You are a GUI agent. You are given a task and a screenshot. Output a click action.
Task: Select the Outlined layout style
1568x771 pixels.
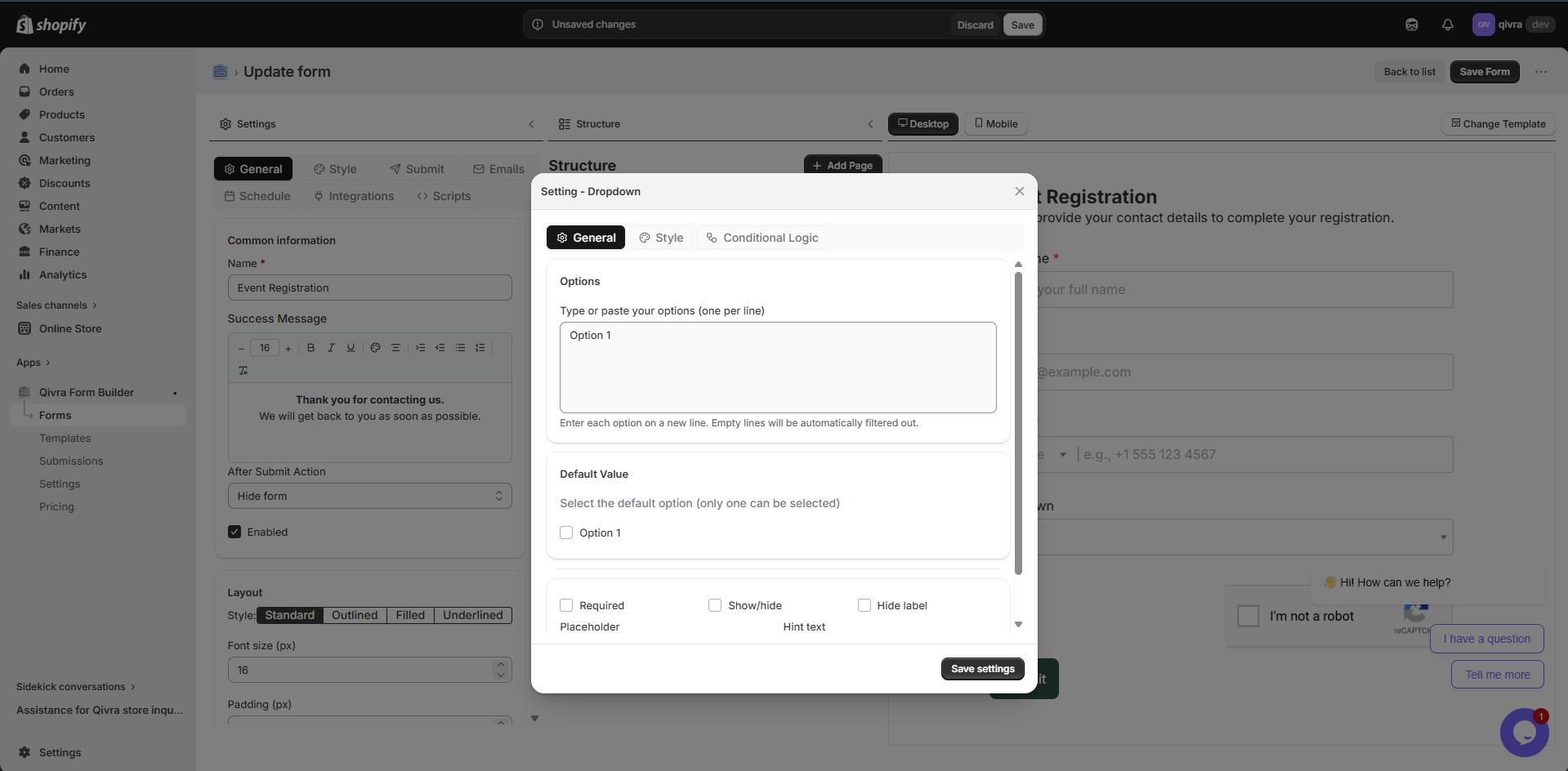click(x=355, y=615)
